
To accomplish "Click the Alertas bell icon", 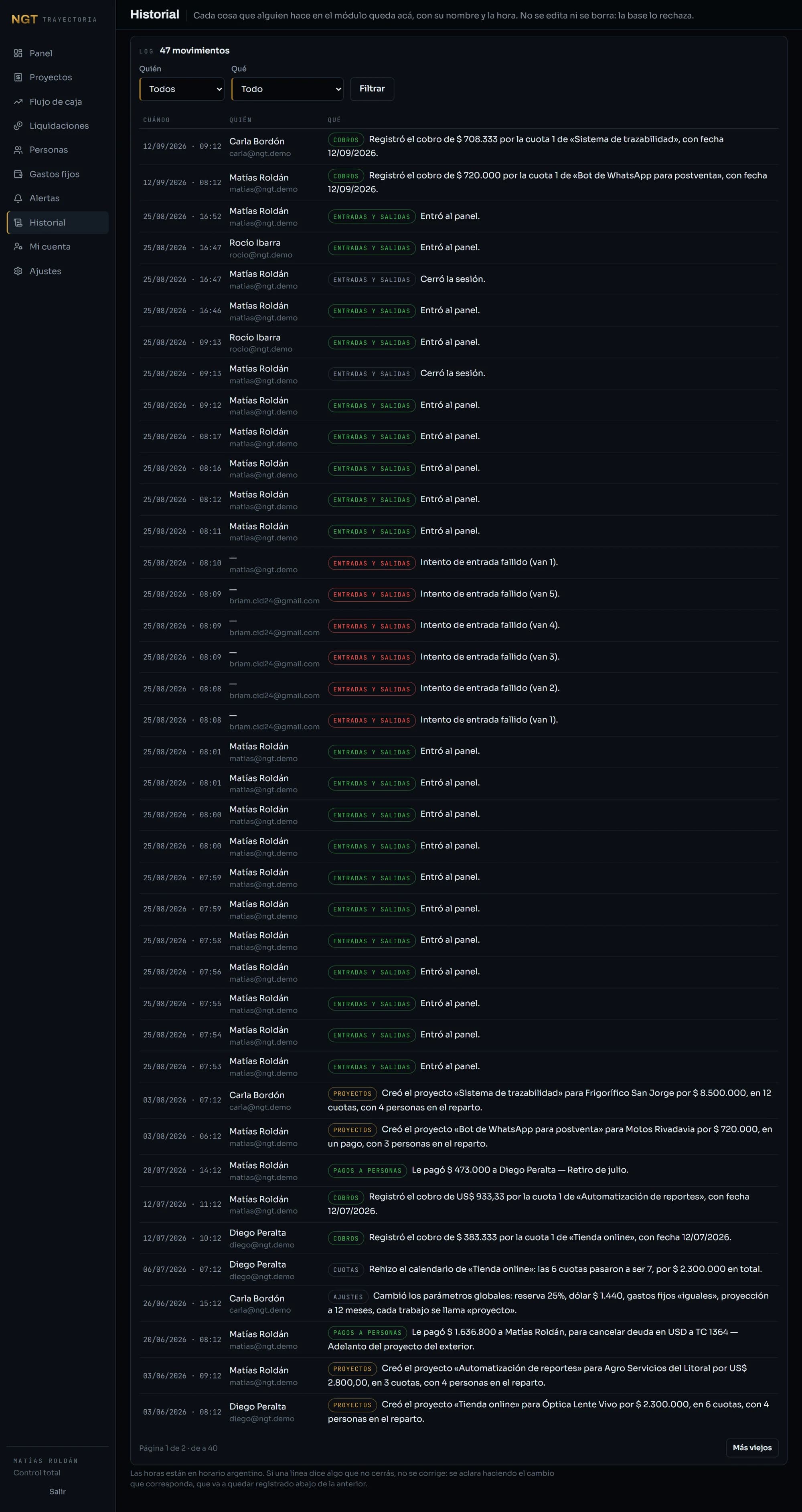I will 18,199.
